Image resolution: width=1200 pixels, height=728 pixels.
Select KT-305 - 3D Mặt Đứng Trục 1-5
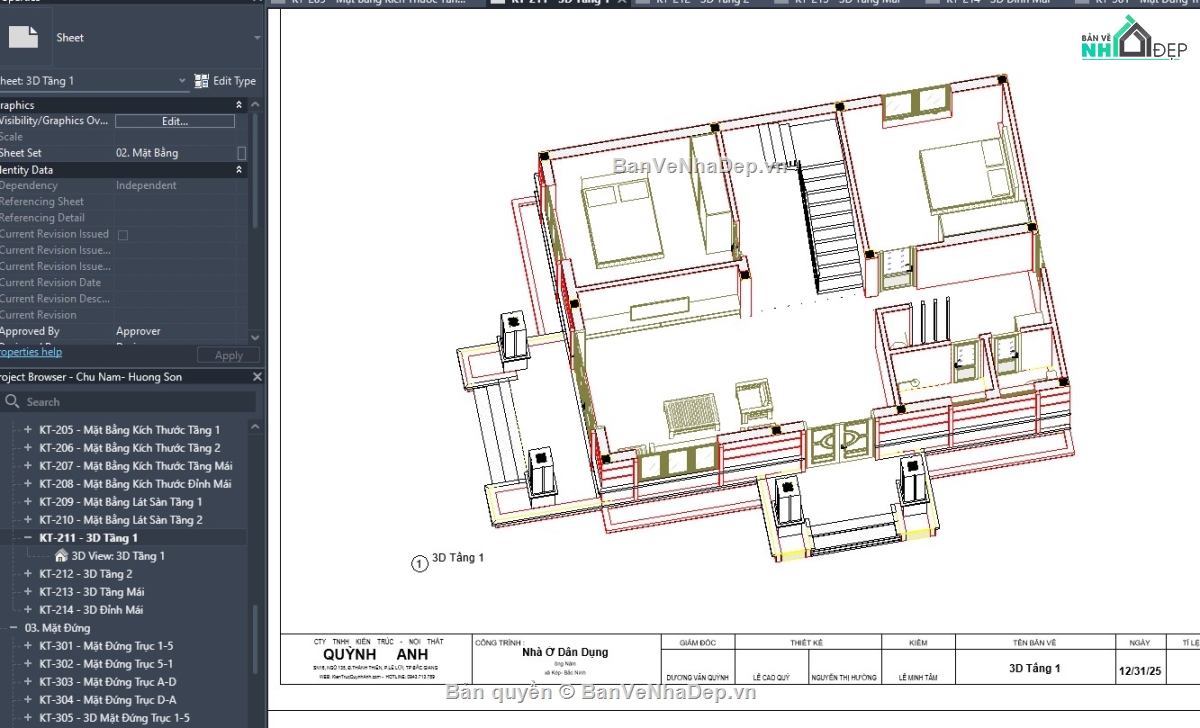pos(114,718)
